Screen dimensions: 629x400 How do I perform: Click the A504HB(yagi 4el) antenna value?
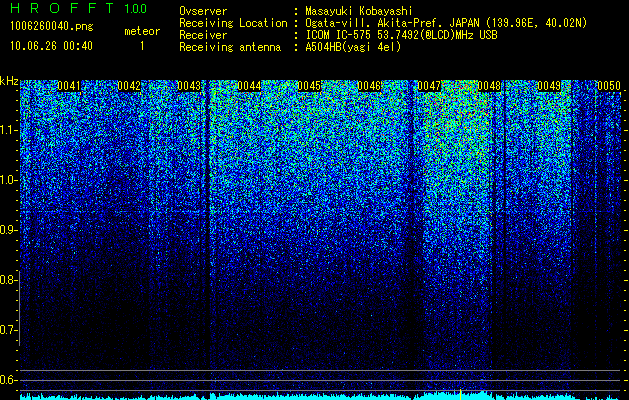[x=353, y=47]
